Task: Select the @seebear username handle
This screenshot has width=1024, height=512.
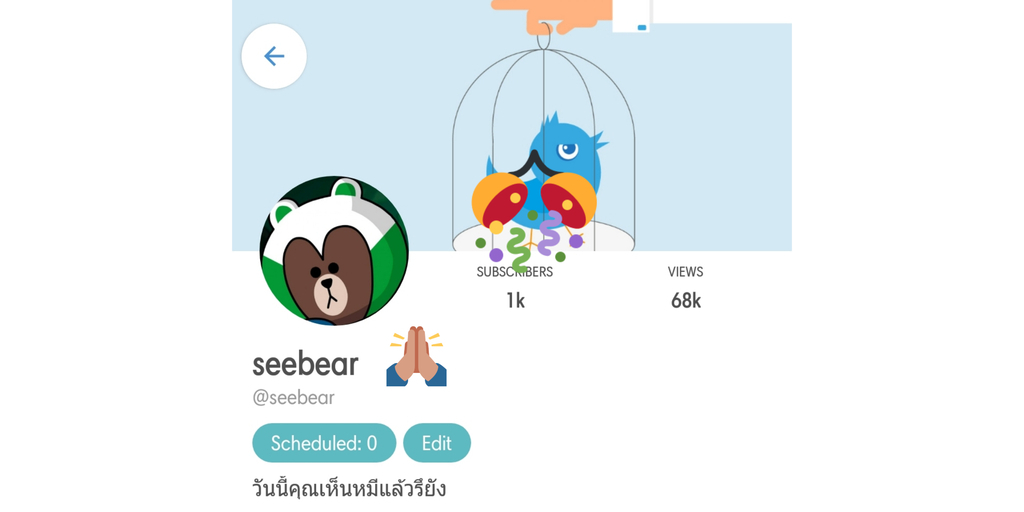Action: pos(293,398)
